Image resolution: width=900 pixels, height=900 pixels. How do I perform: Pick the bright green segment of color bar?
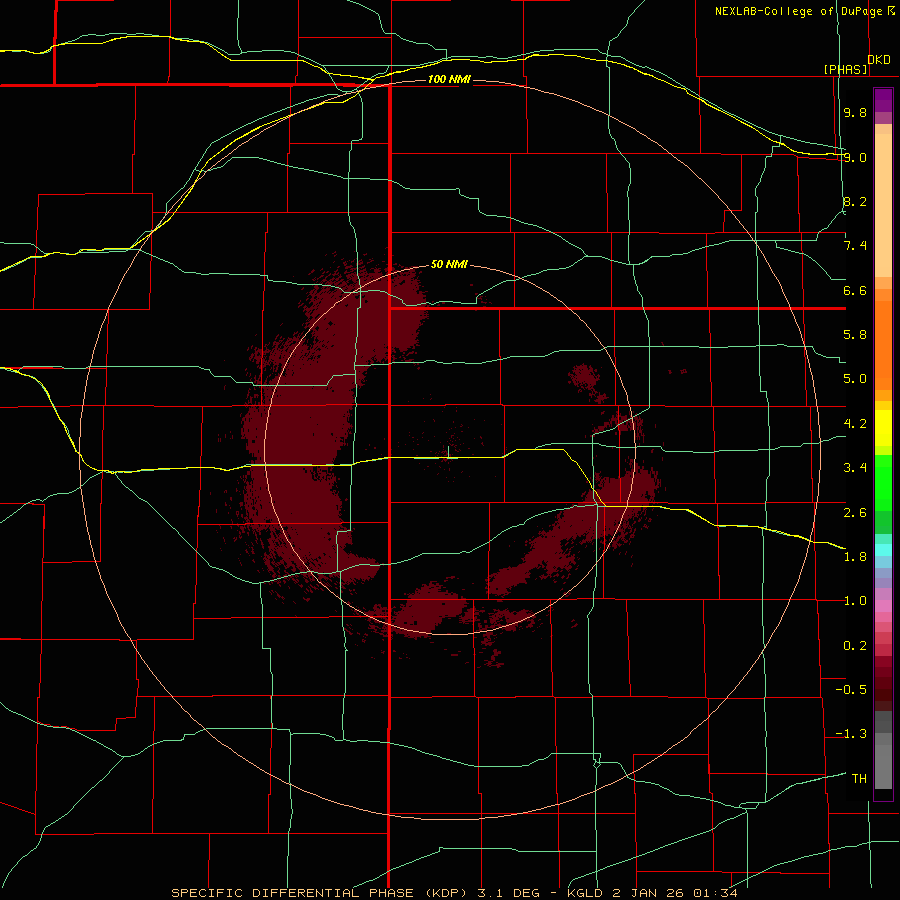883,484
